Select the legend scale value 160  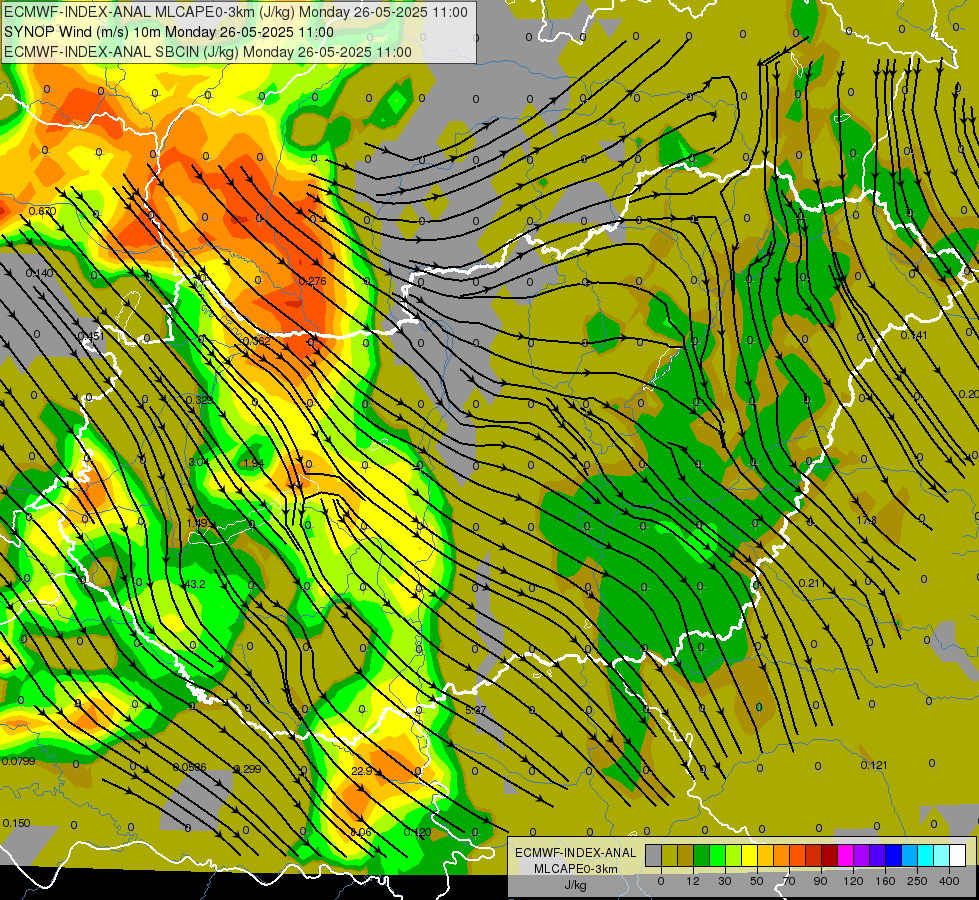click(x=885, y=881)
